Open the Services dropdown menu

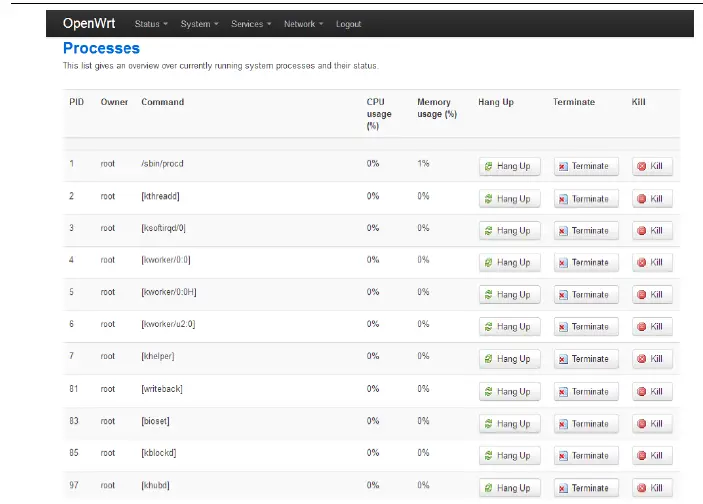250,24
